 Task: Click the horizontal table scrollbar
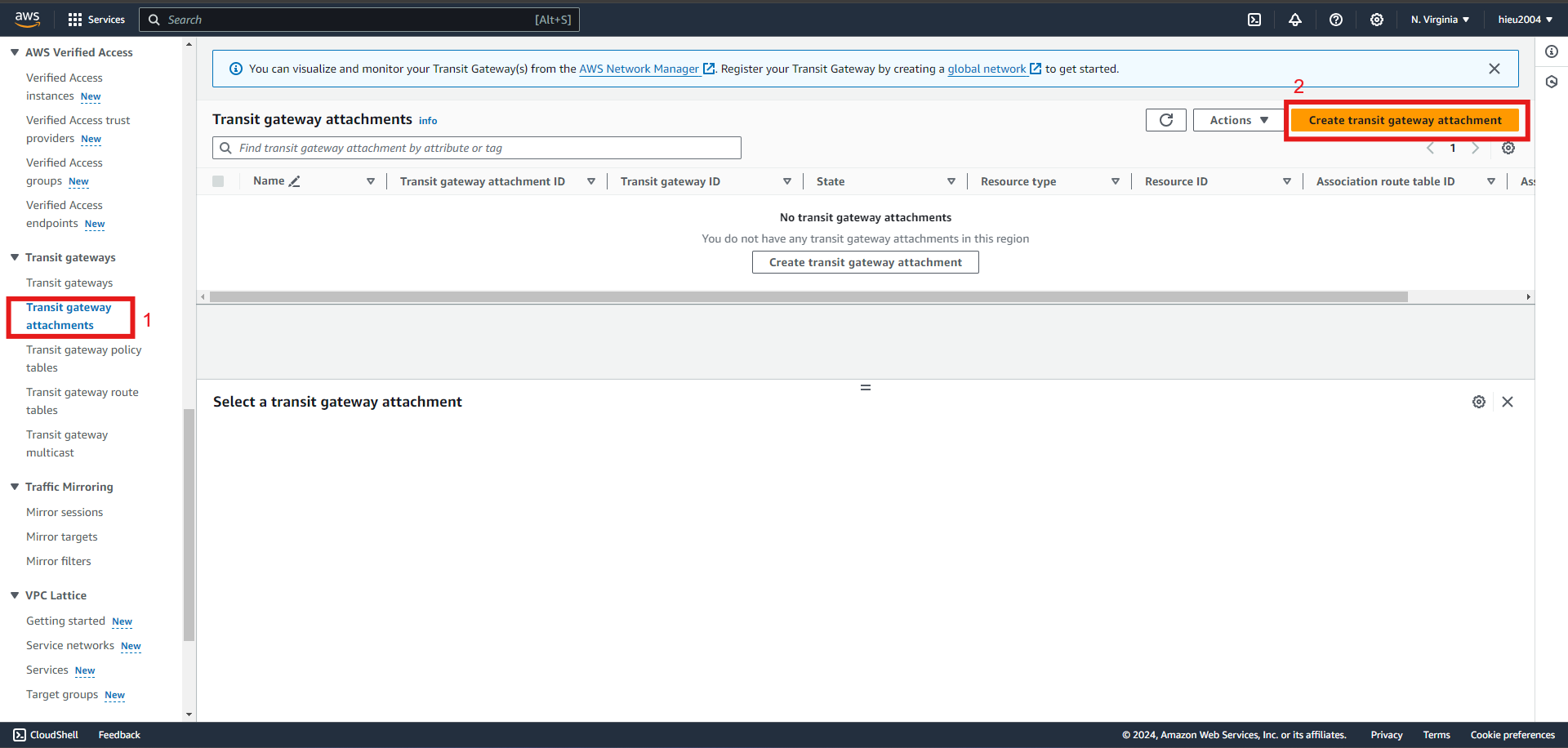click(x=808, y=296)
